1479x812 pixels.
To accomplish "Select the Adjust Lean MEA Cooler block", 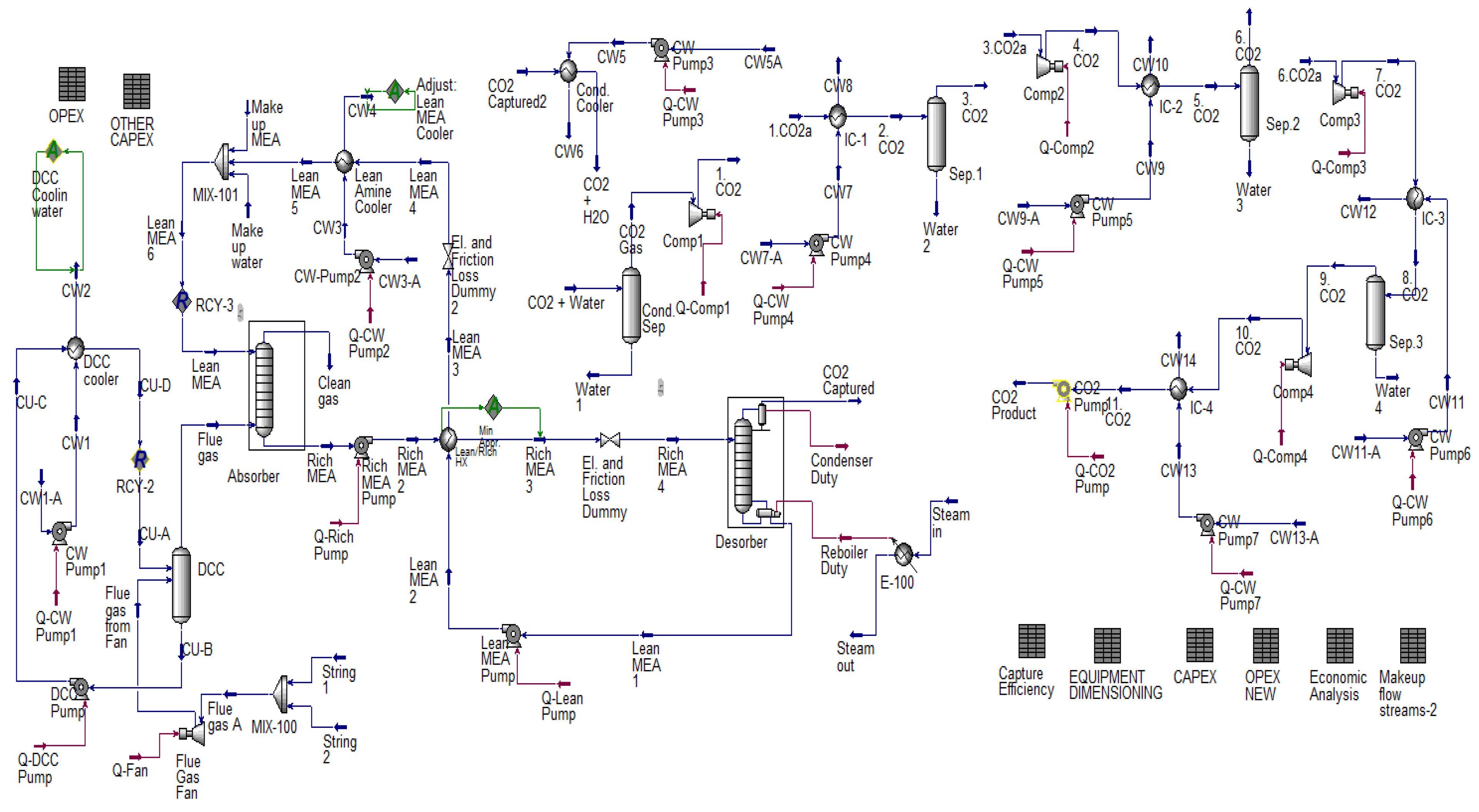I will point(394,91).
